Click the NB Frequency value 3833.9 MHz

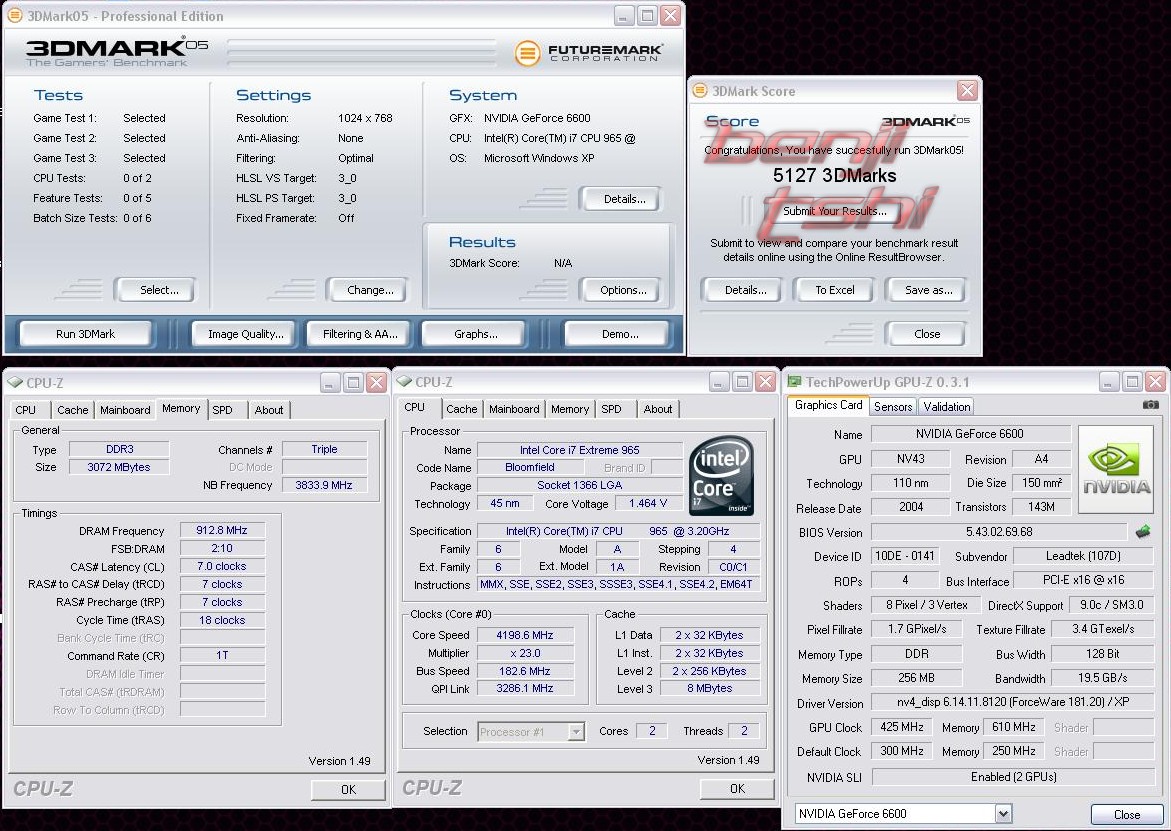pos(323,485)
